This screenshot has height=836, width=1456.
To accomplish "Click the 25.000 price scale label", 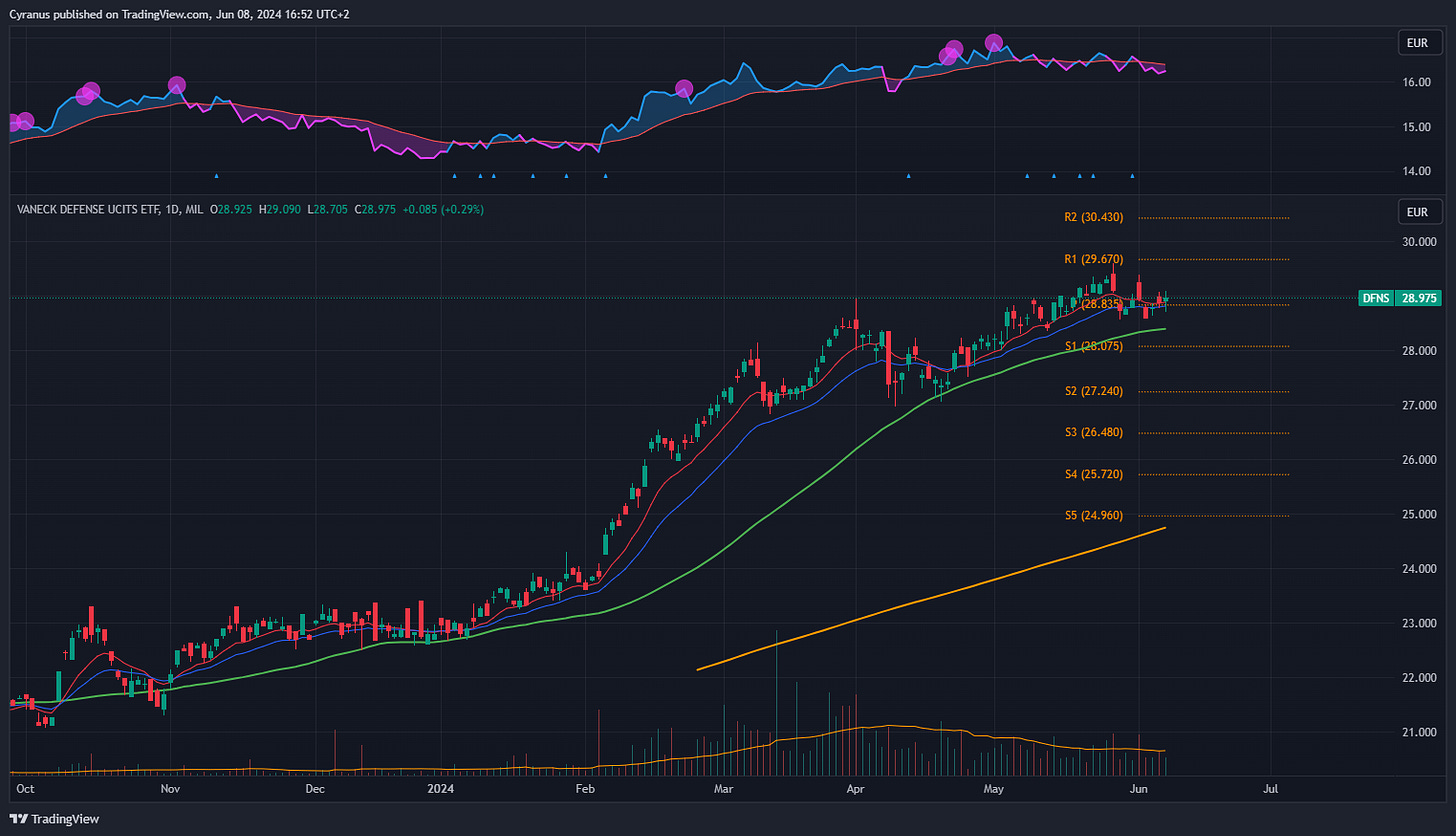I will click(x=1419, y=514).
